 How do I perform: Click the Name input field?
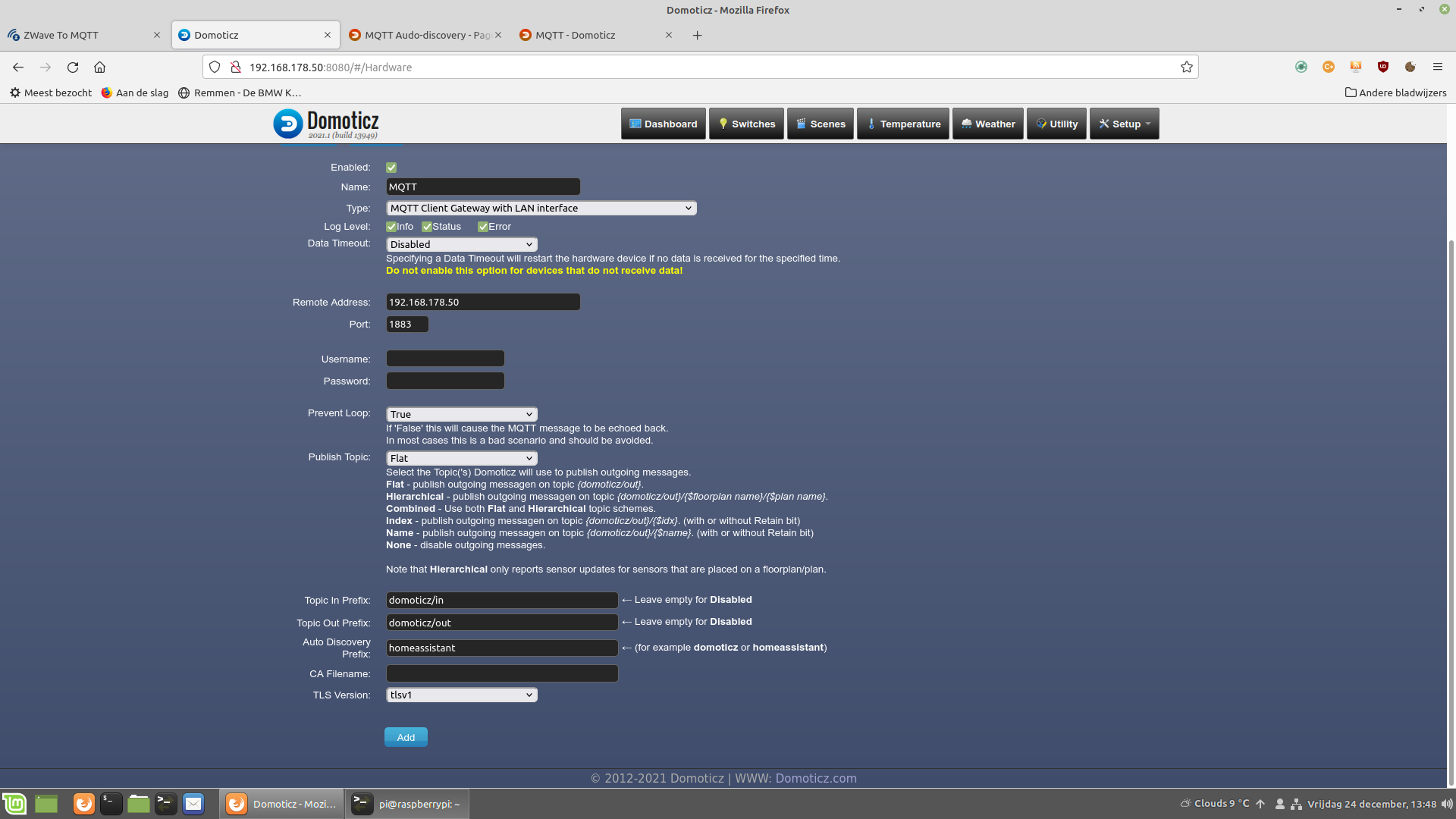pos(483,187)
